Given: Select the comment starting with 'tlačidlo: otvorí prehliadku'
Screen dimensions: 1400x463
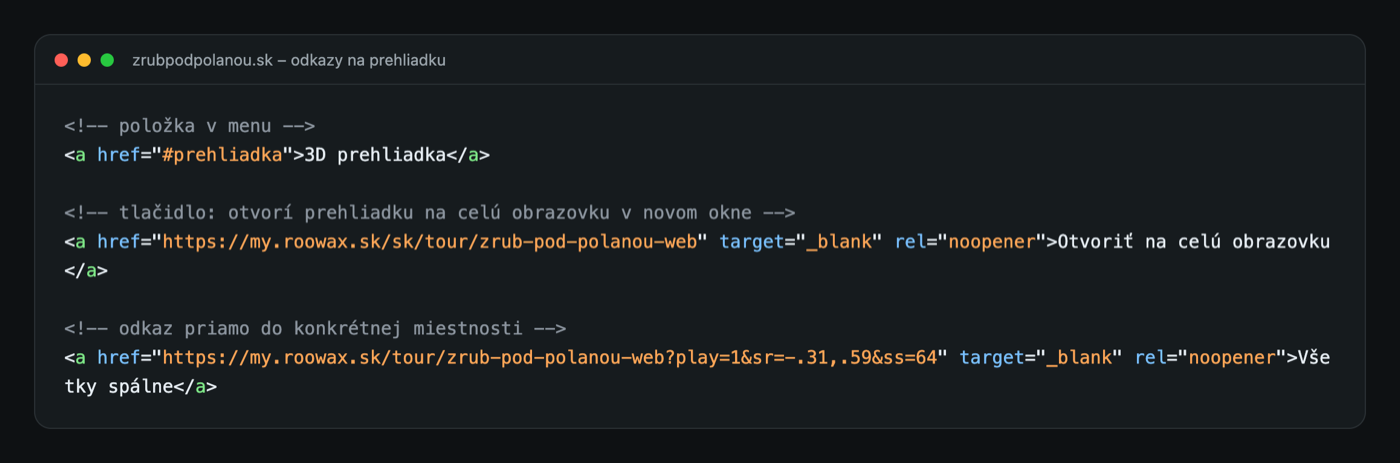Looking at the screenshot, I should (x=430, y=213).
